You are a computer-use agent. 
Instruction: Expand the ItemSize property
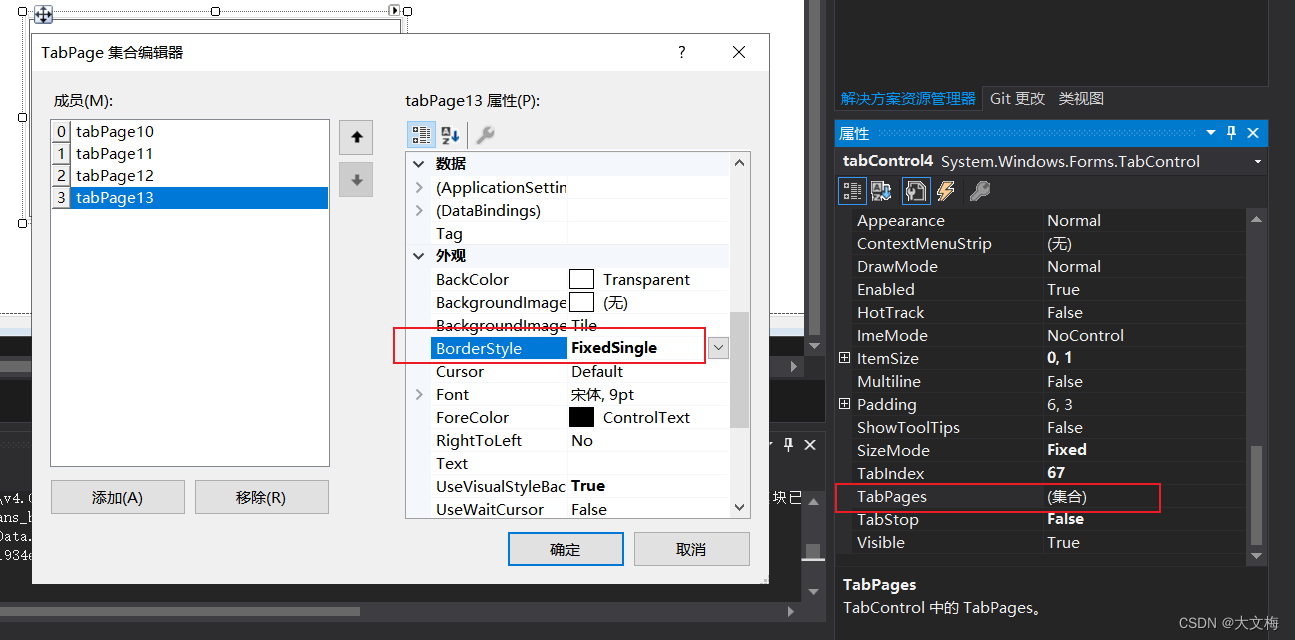pos(844,357)
